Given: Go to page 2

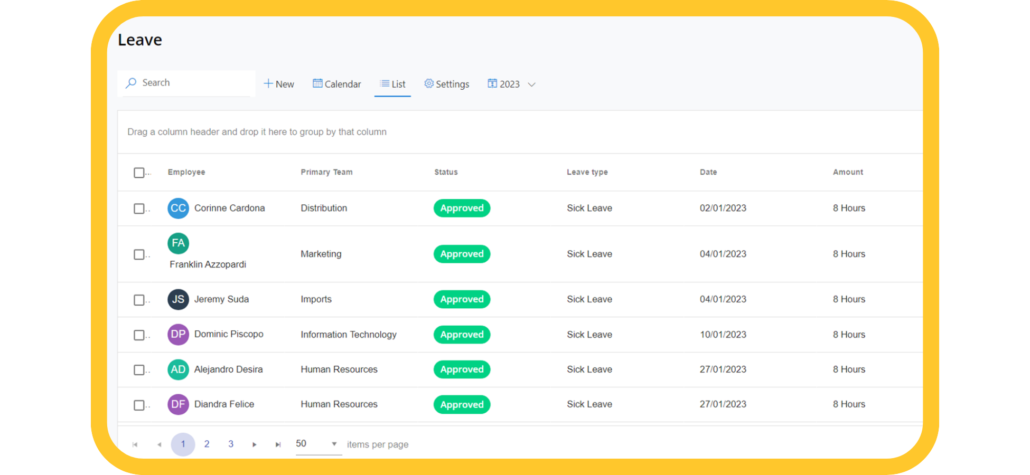Looking at the screenshot, I should click(x=206, y=445).
